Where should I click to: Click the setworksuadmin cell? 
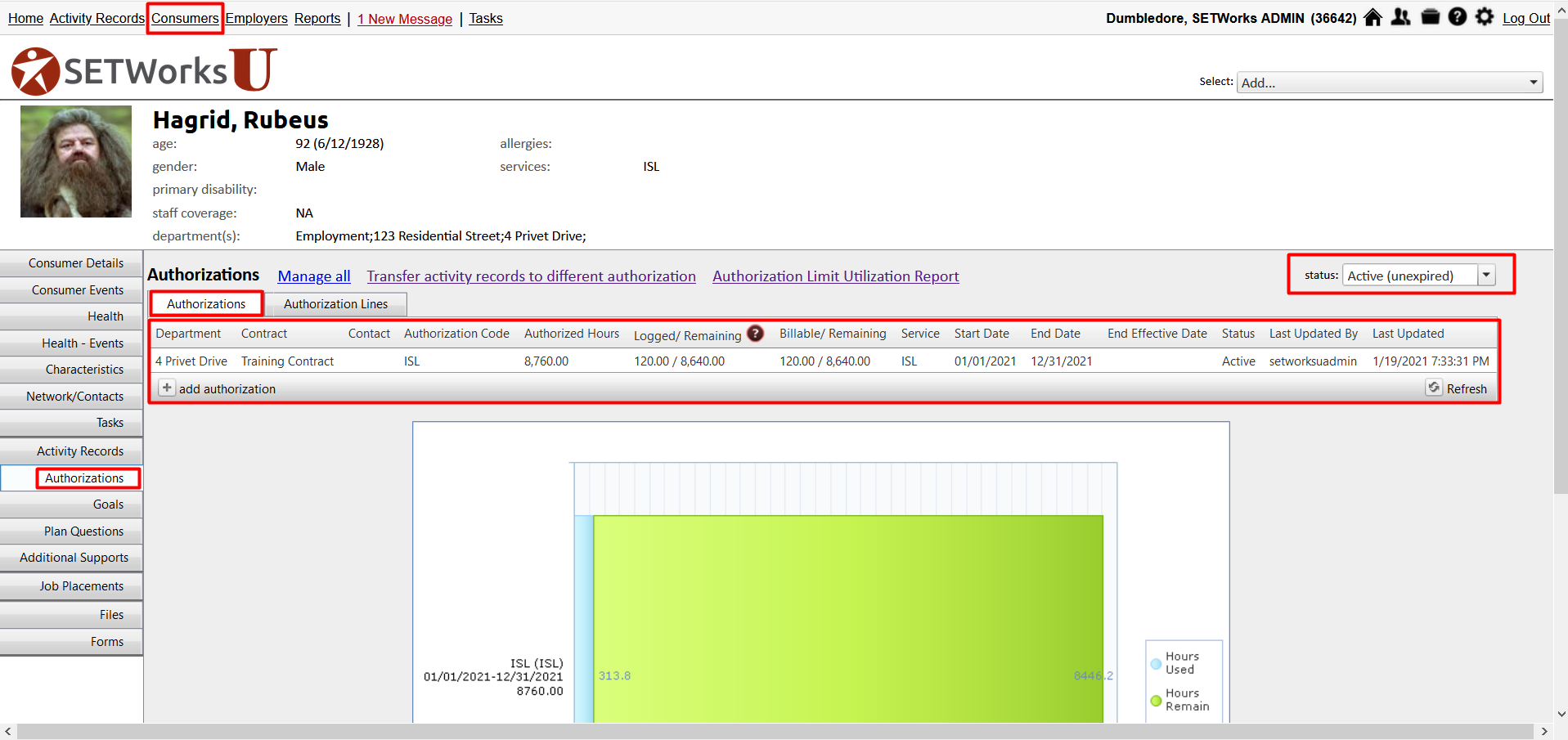coord(1313,361)
